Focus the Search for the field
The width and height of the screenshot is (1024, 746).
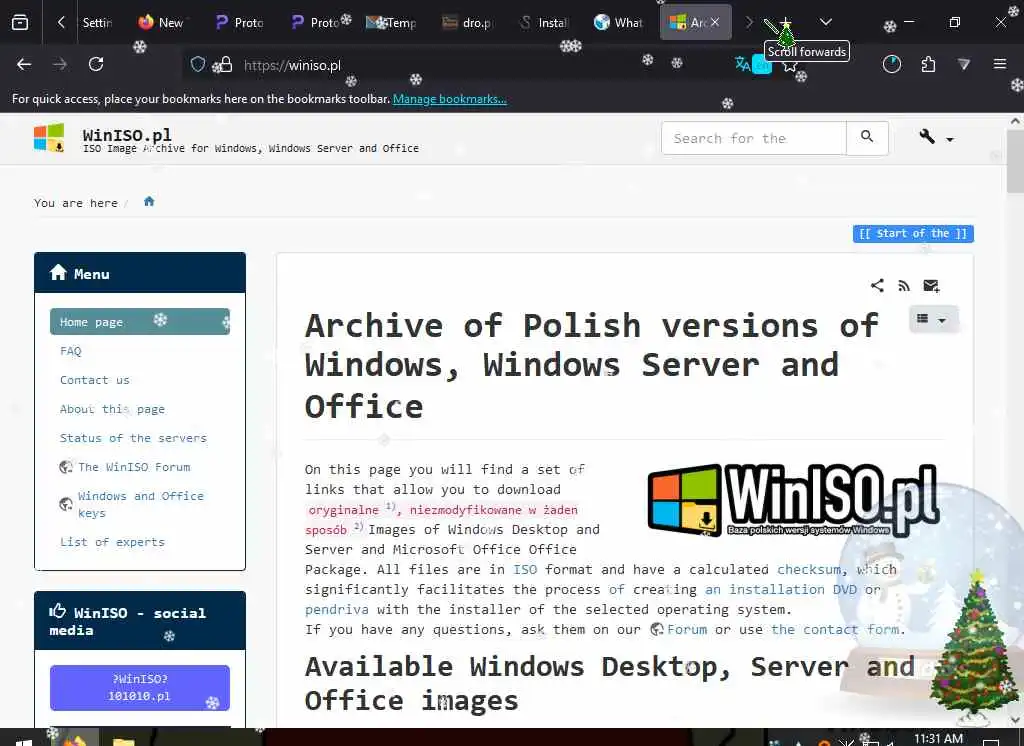pos(754,138)
